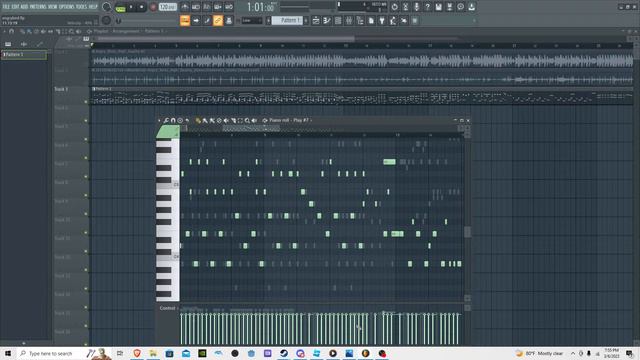Open the FILE menu
Screen dimensions: 640x360
6,7
